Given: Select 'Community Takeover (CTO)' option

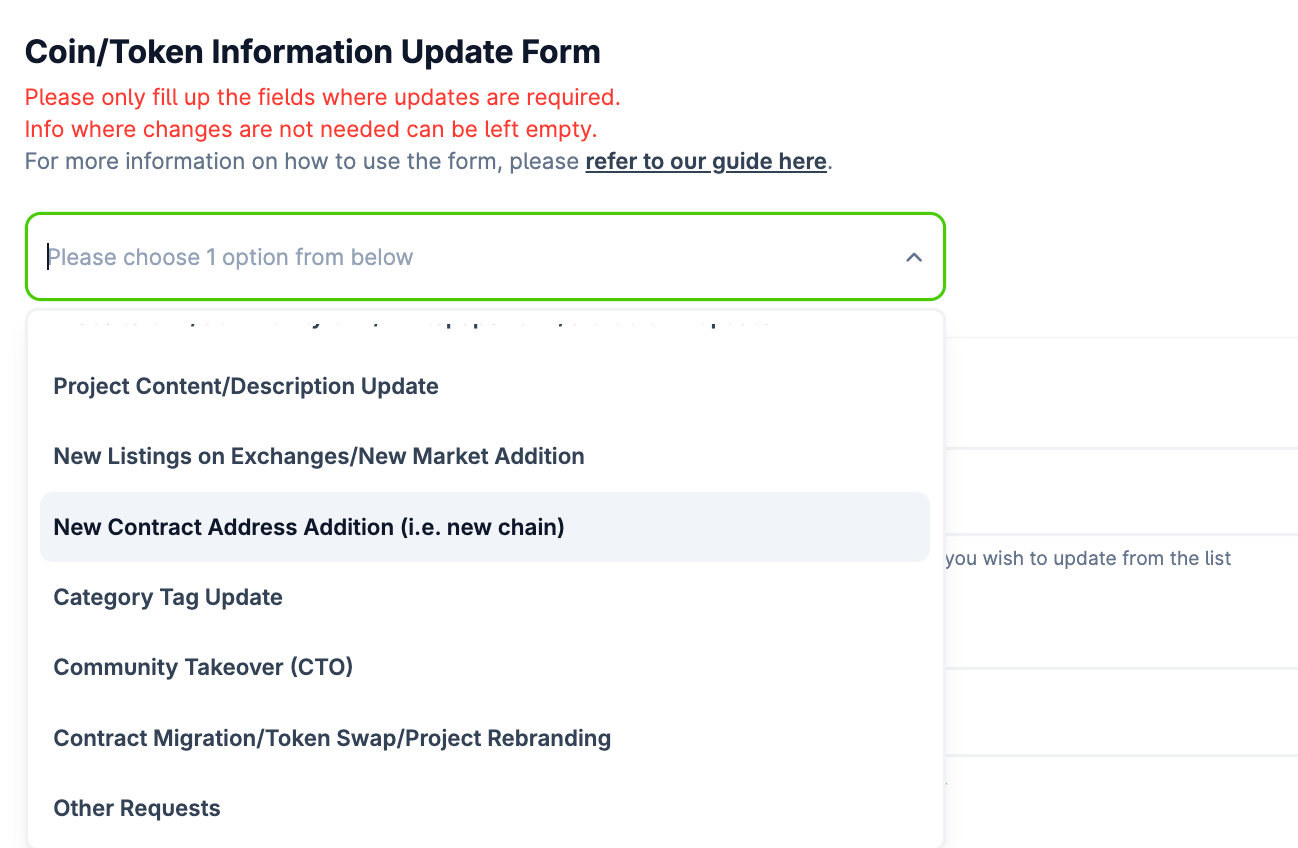Looking at the screenshot, I should pos(202,667).
